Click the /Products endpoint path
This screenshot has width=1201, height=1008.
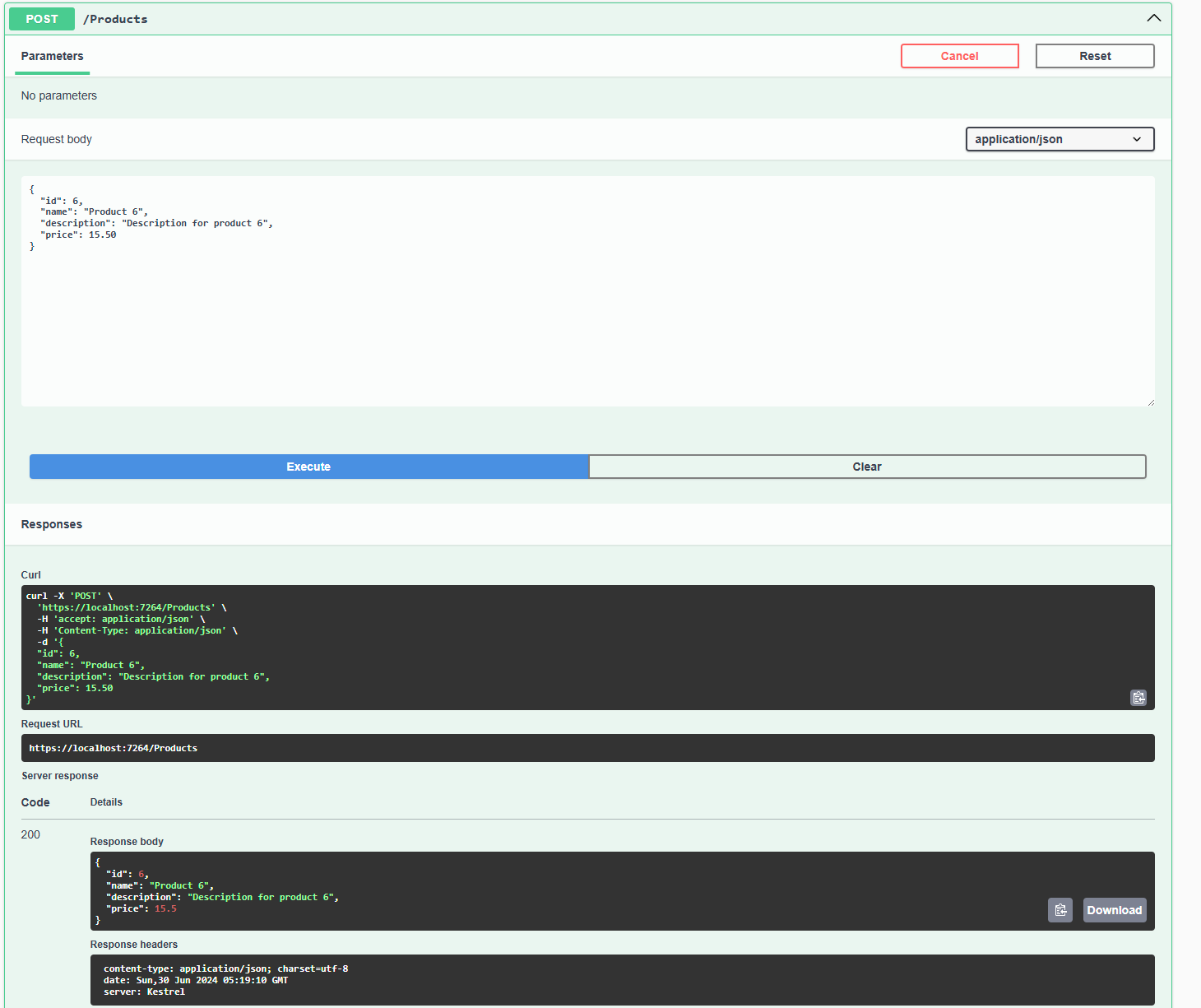coord(115,19)
